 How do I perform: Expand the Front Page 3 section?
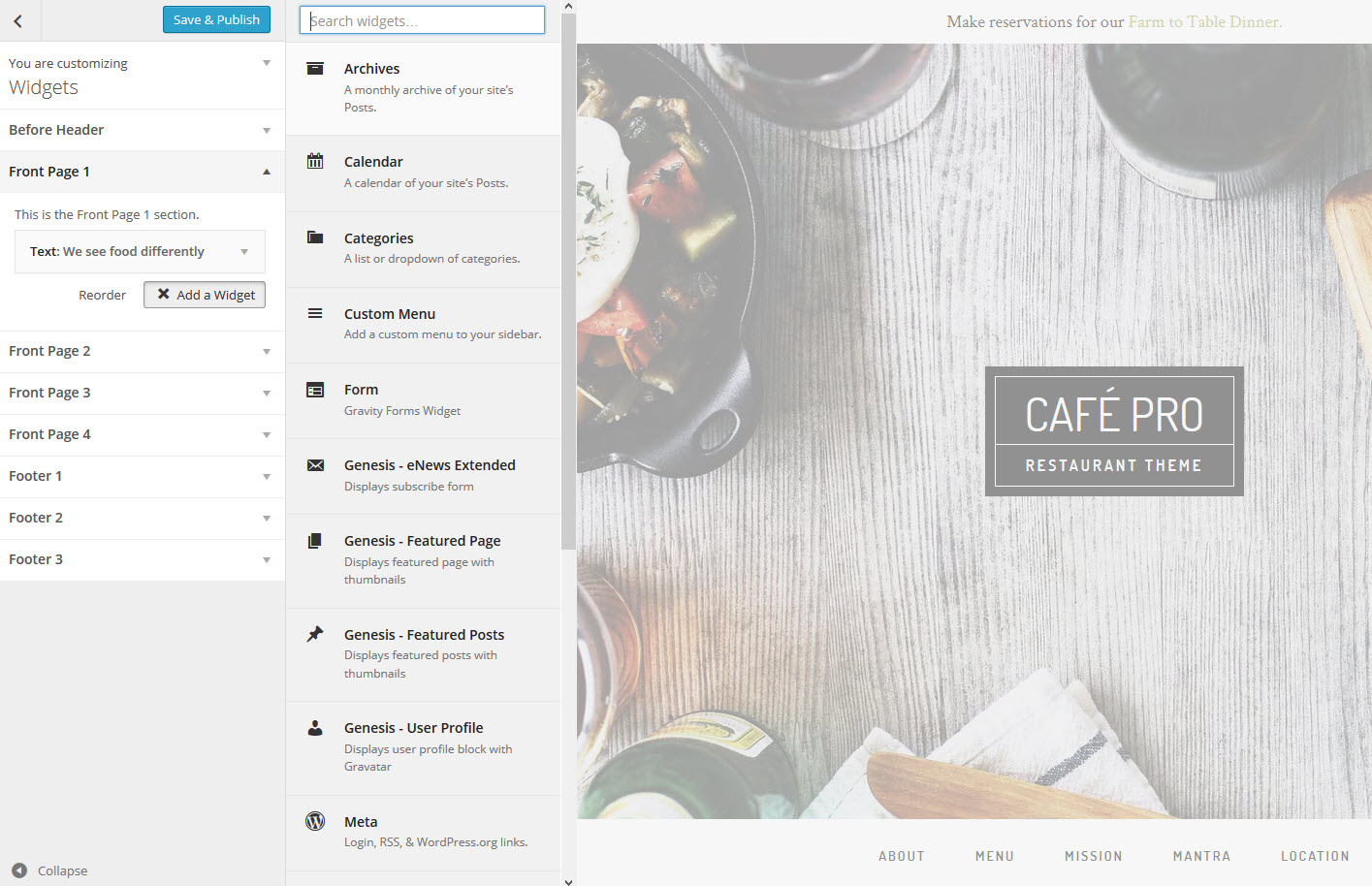(x=143, y=393)
